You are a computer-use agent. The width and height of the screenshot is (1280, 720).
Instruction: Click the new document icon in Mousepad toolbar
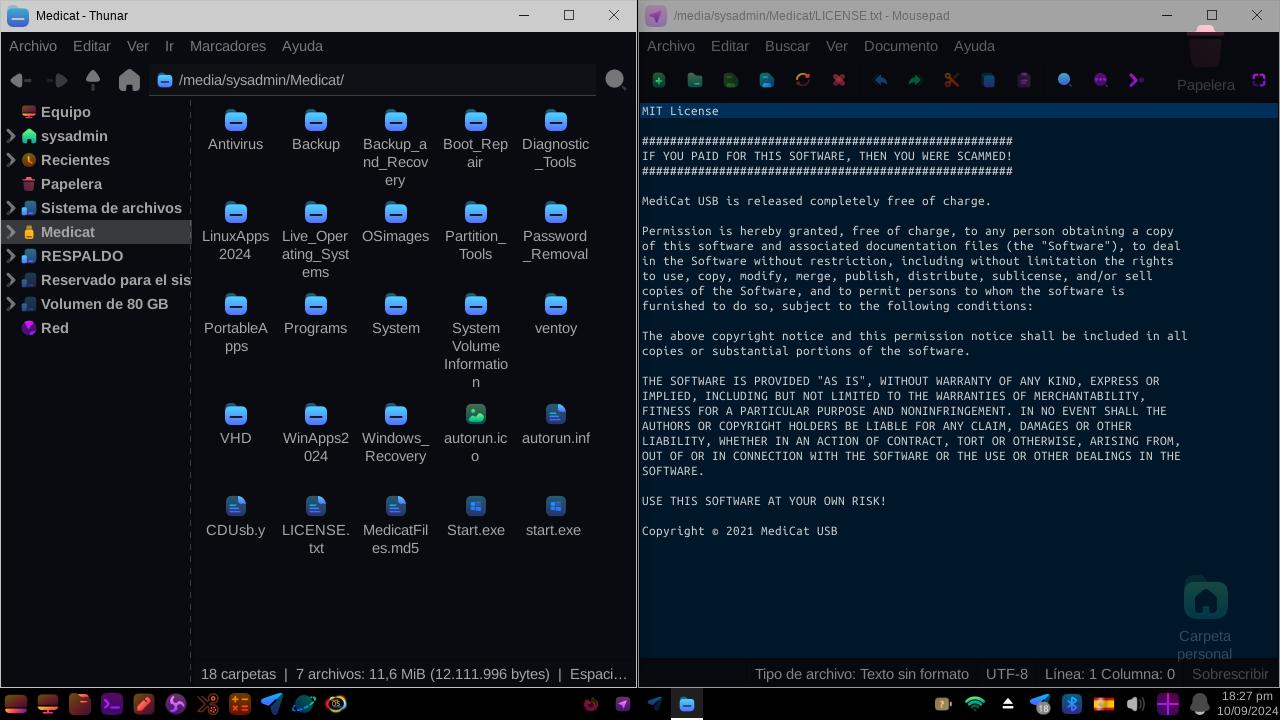tap(659, 80)
